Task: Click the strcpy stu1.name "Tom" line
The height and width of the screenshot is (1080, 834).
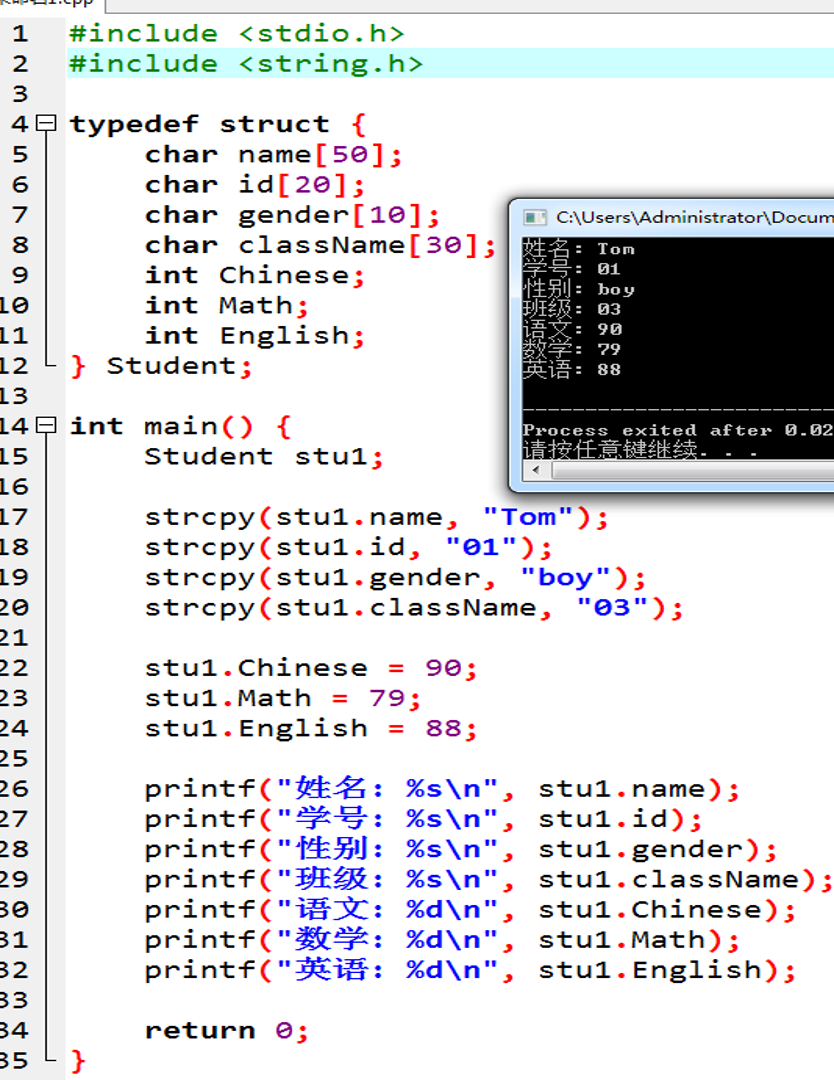Action: click(377, 517)
